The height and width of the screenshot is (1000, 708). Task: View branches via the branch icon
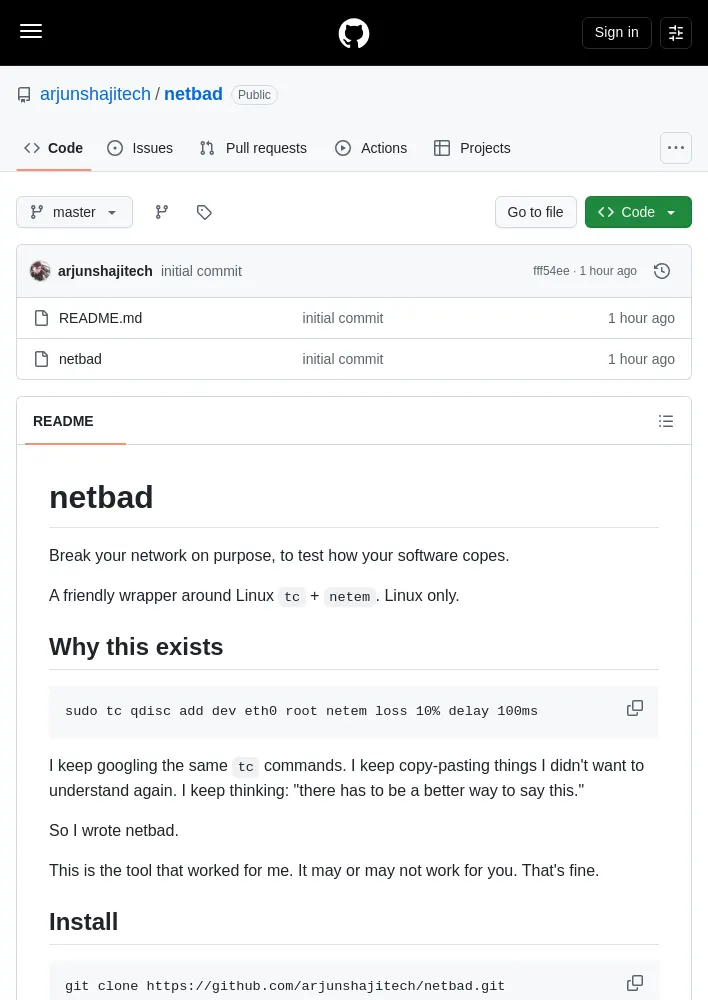[x=162, y=212]
